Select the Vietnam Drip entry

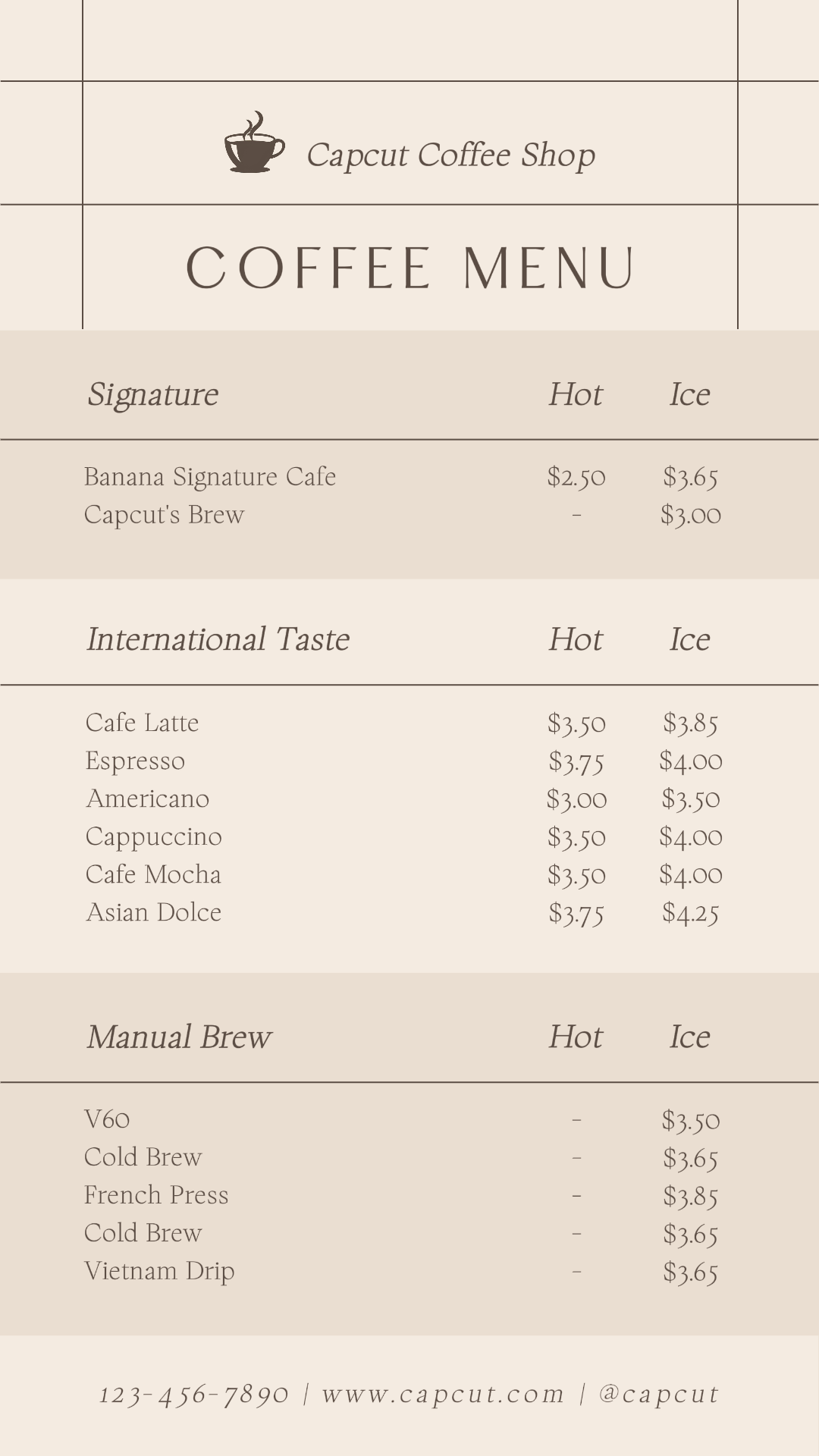(160, 1271)
